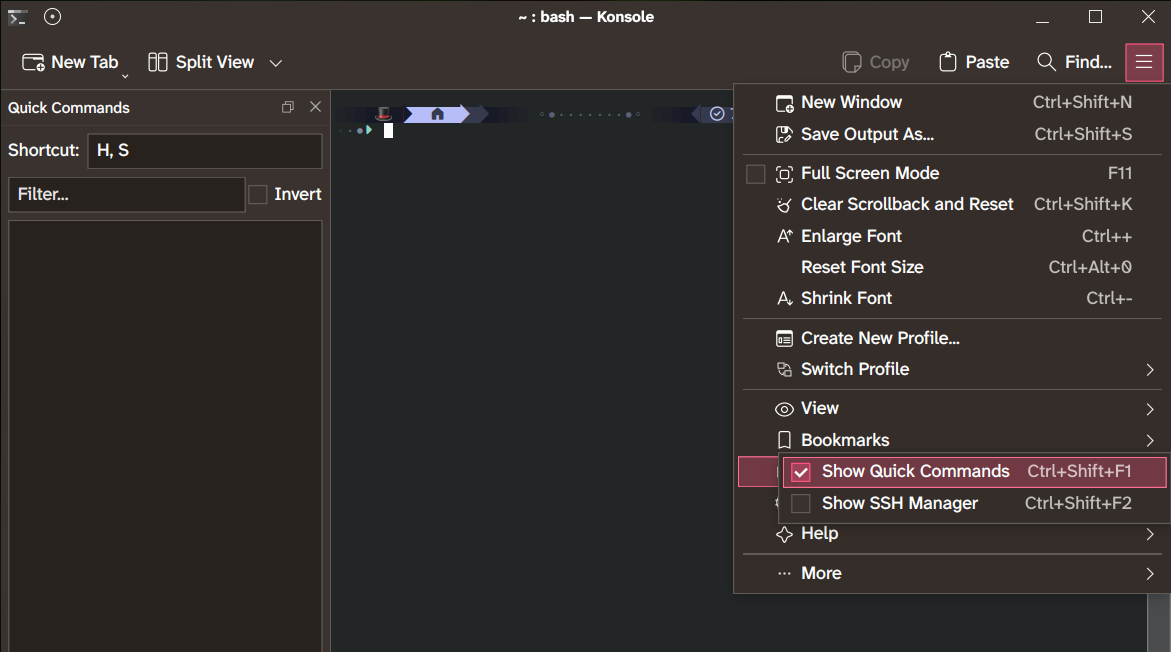Click the F11 shortcut text
The width and height of the screenshot is (1171, 652).
point(1119,173)
